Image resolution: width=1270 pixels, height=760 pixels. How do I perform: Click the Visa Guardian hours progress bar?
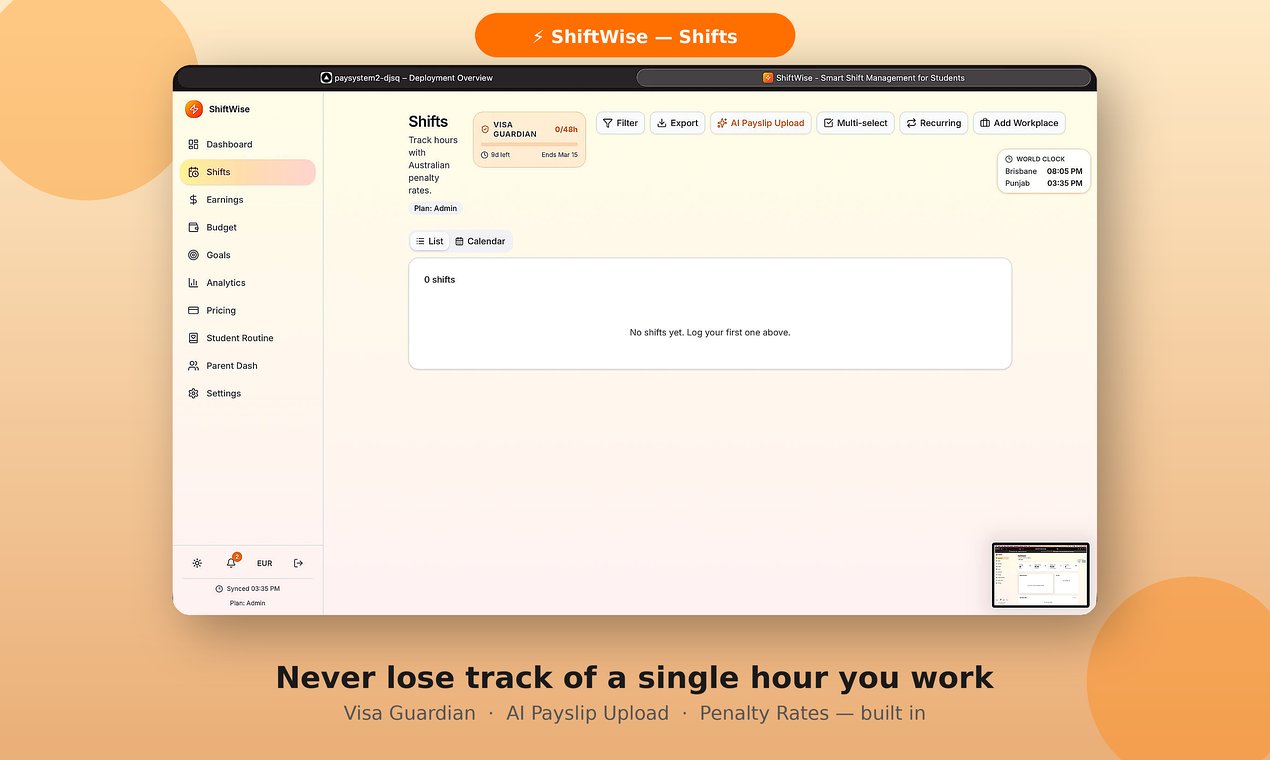529,145
